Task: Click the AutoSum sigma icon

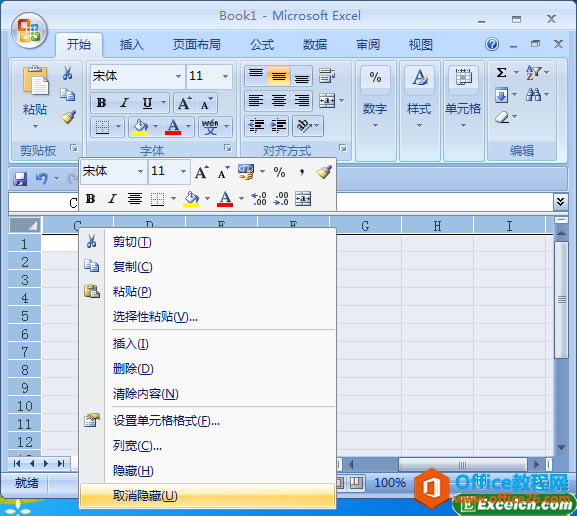Action: click(x=501, y=73)
